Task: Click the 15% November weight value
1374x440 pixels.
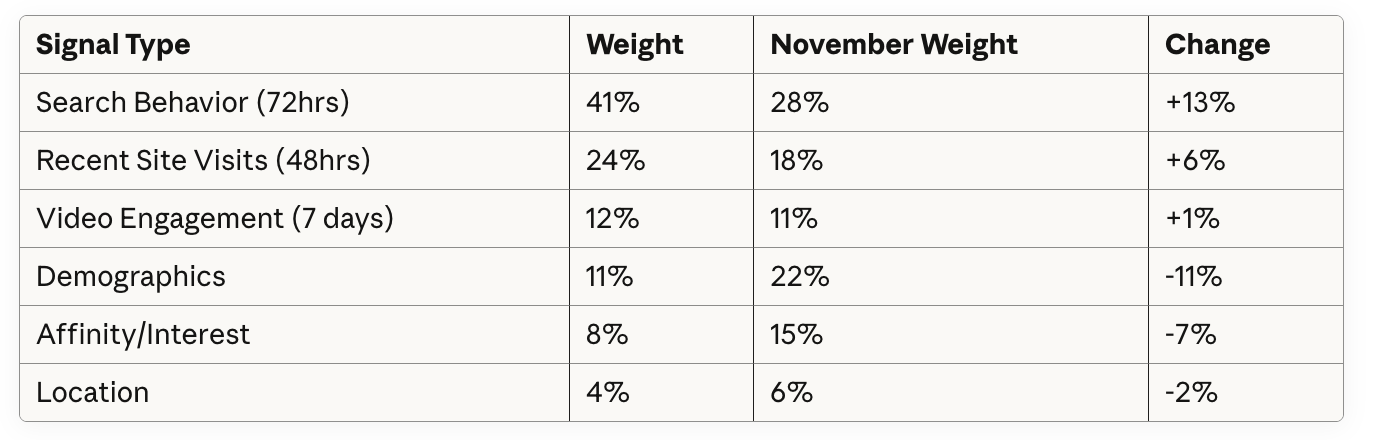Action: (796, 334)
